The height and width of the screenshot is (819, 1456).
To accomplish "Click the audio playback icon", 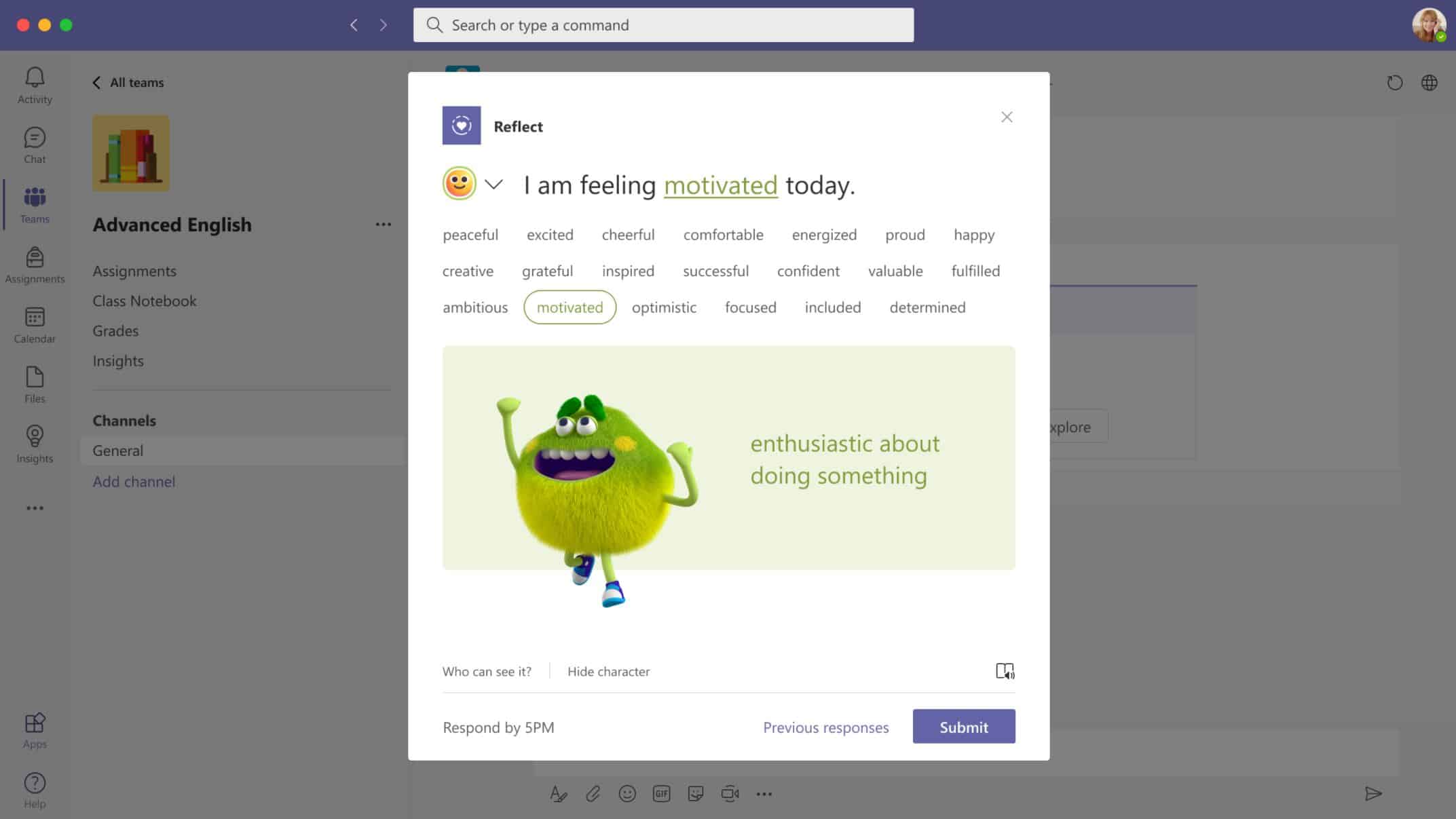I will 1005,671.
